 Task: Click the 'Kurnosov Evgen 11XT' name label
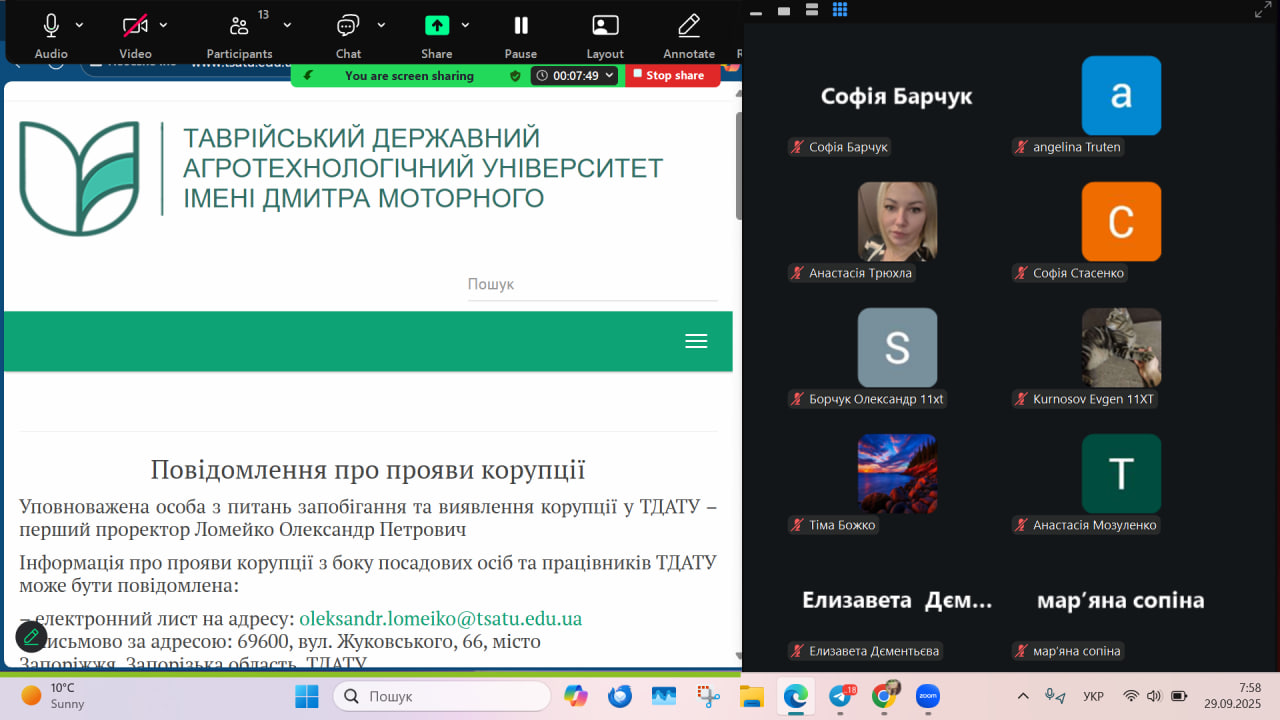(1093, 399)
